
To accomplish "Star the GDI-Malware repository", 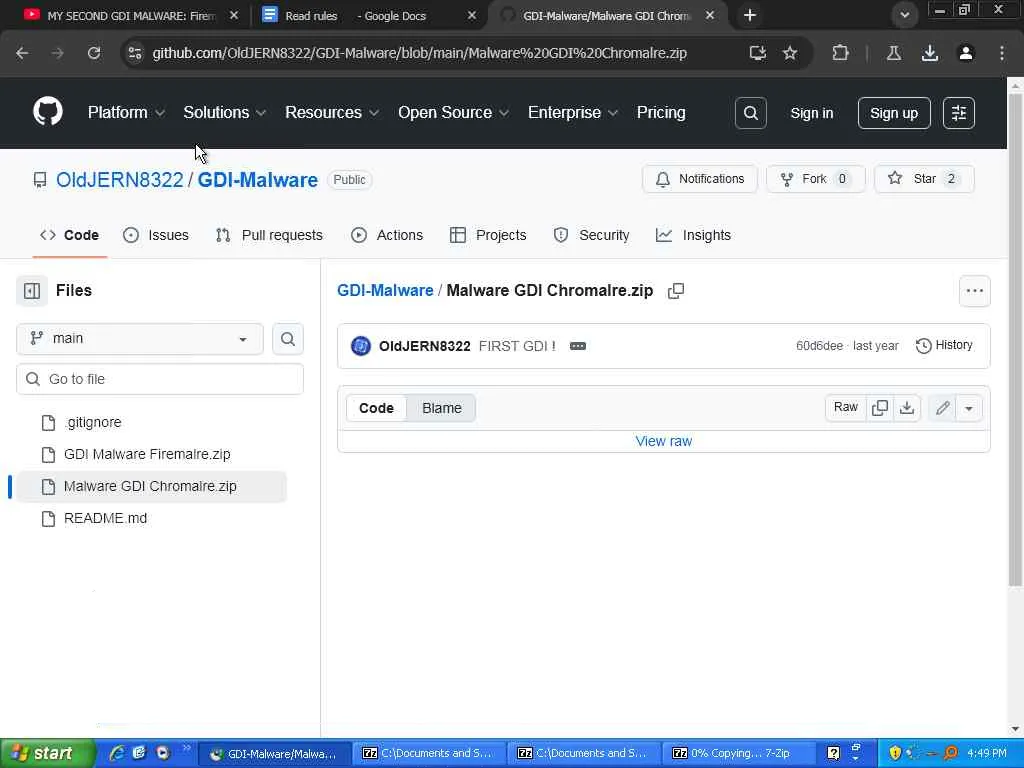I will [x=924, y=179].
